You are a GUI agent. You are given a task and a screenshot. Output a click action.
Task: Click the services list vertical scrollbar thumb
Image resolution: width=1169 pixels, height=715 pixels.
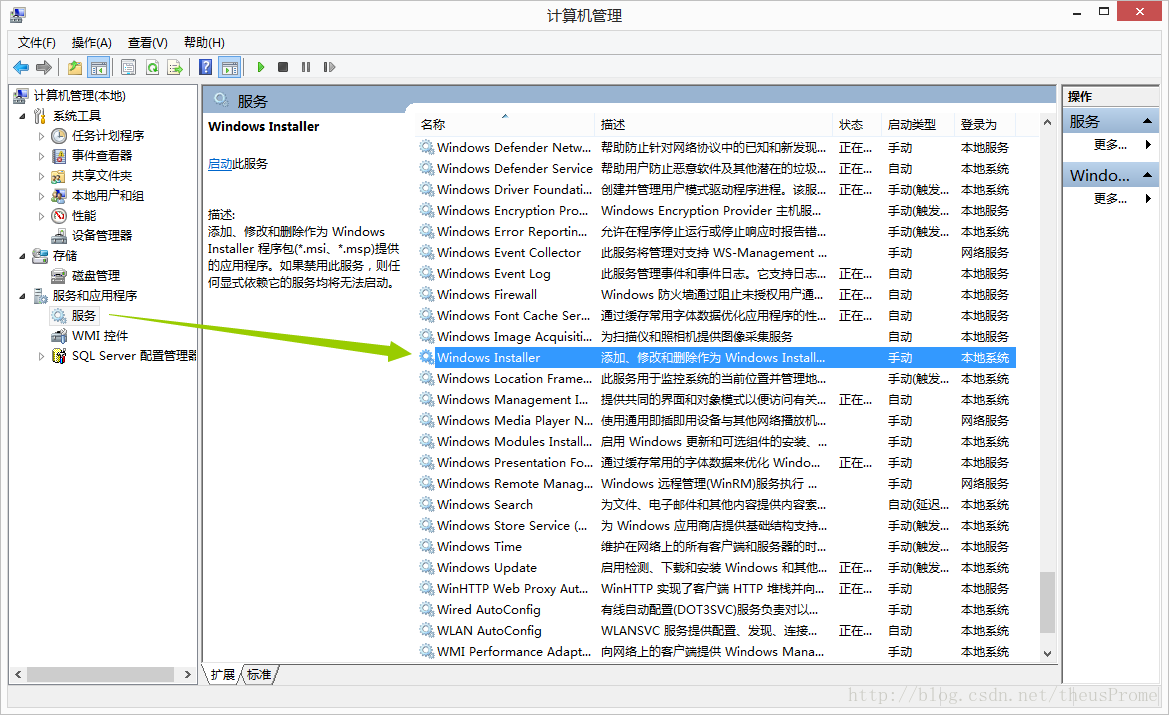tap(1047, 602)
